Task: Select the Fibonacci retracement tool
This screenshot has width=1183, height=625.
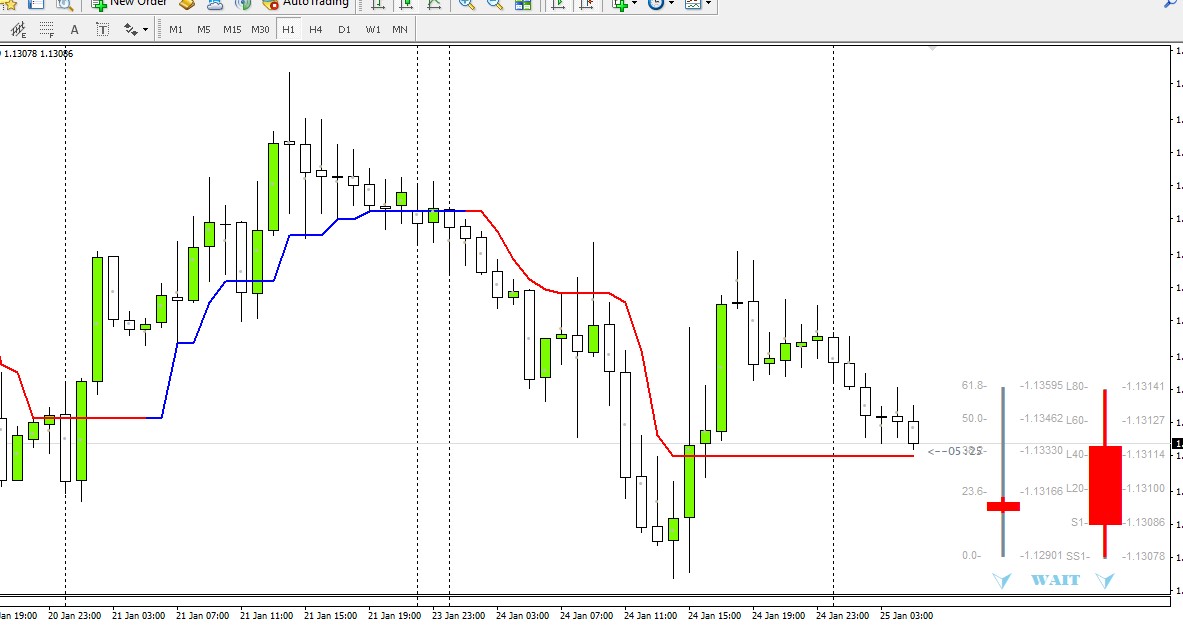Action: click(47, 29)
